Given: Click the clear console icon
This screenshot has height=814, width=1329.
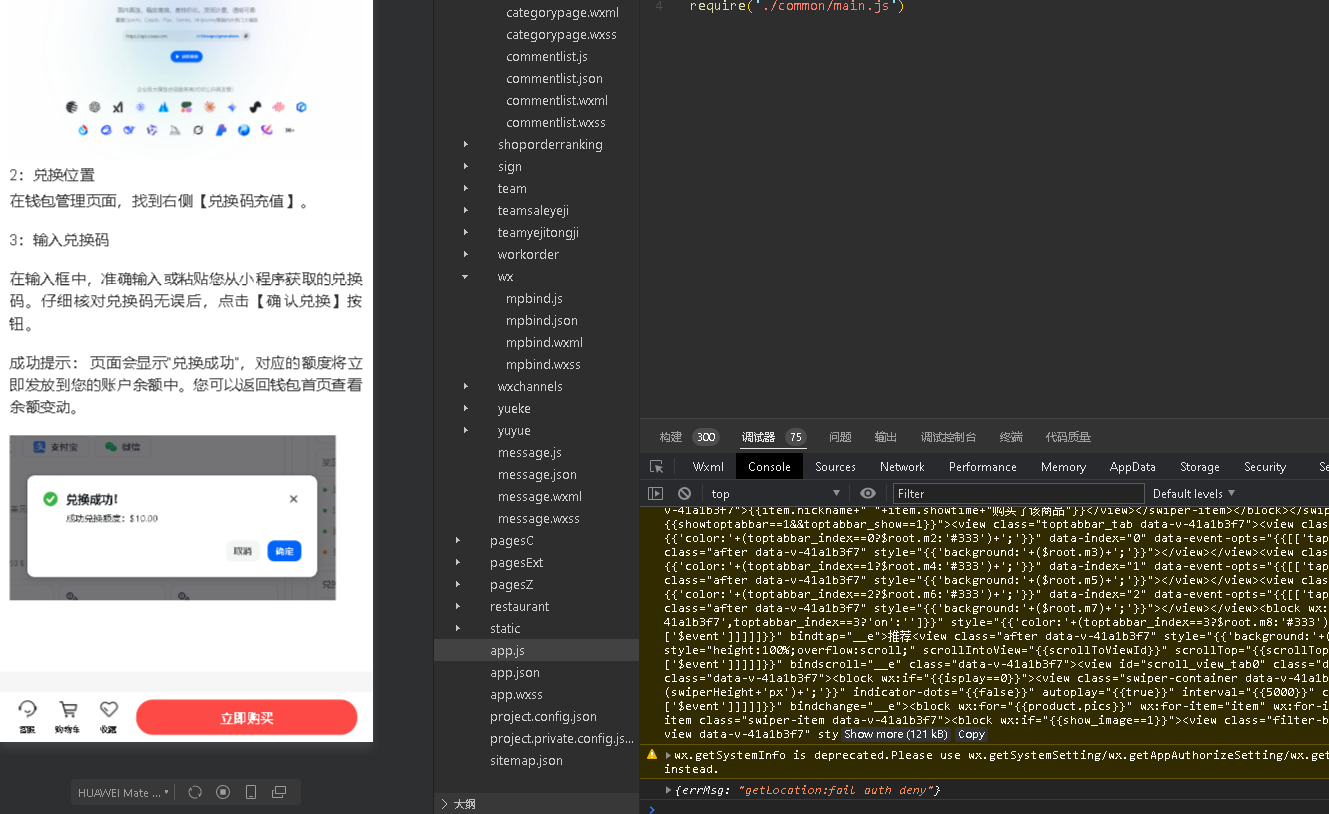Looking at the screenshot, I should (x=684, y=493).
